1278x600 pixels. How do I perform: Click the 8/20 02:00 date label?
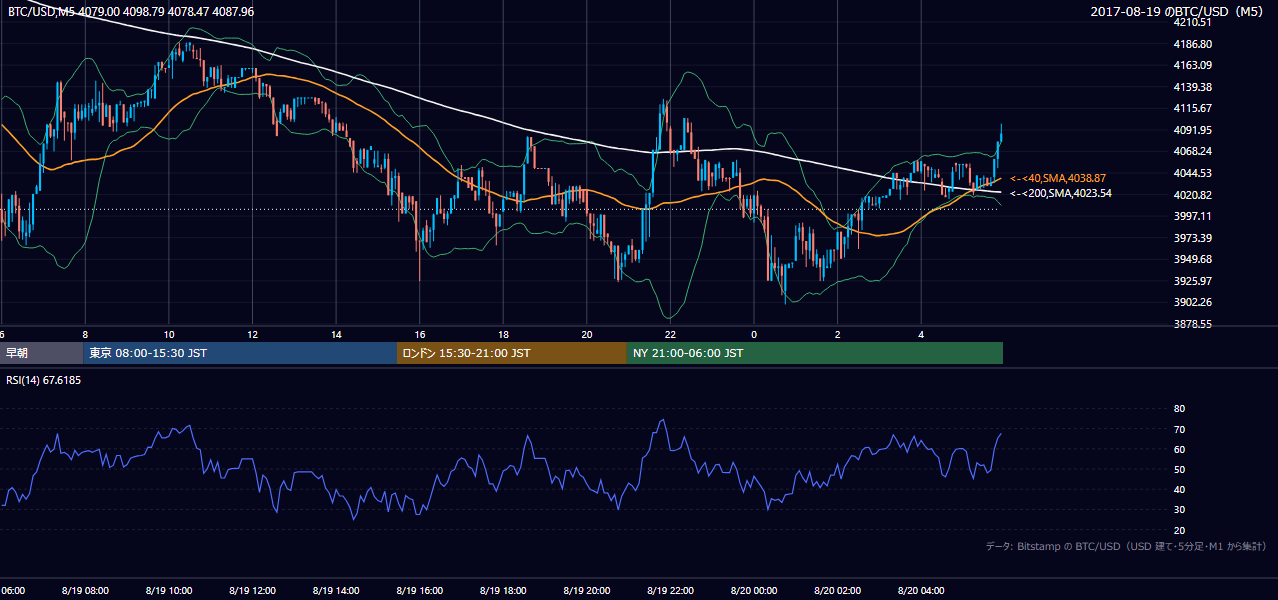coord(838,591)
